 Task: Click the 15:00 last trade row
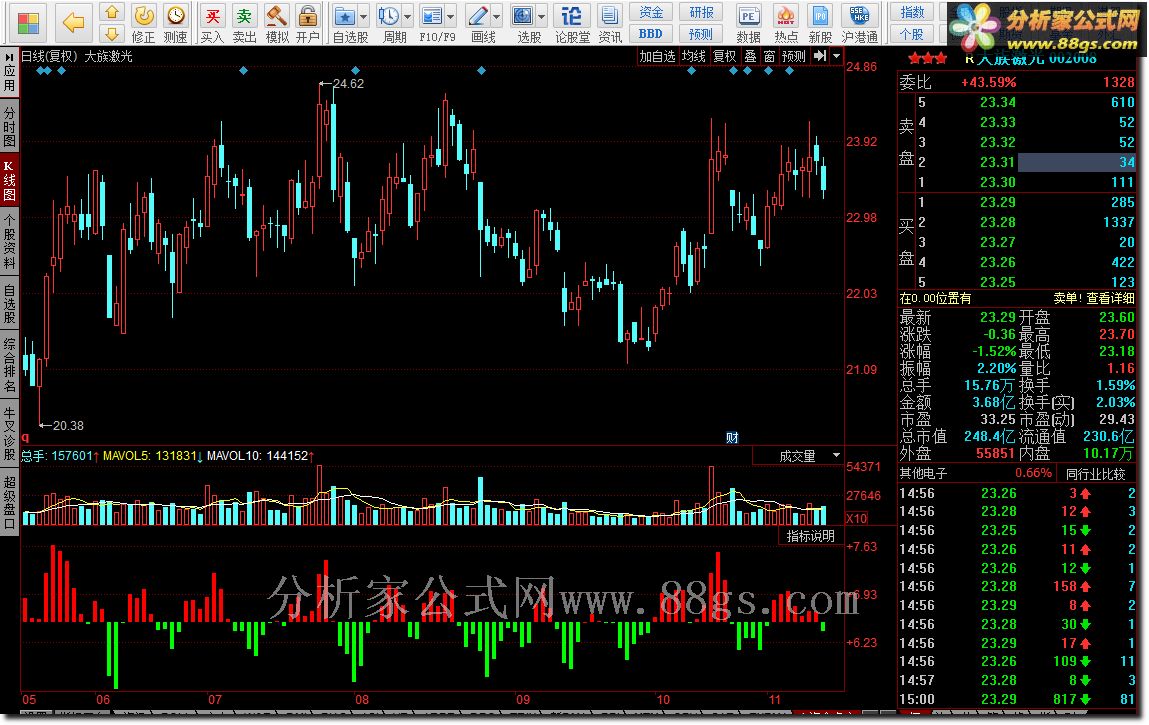1017,699
